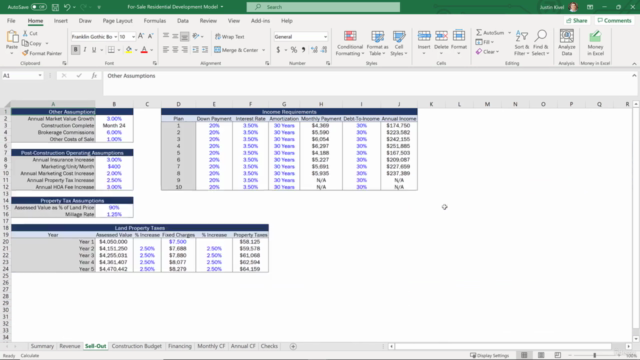The width and height of the screenshot is (640, 360).
Task: Click the Undo arrow
Action: (x=67, y=7)
